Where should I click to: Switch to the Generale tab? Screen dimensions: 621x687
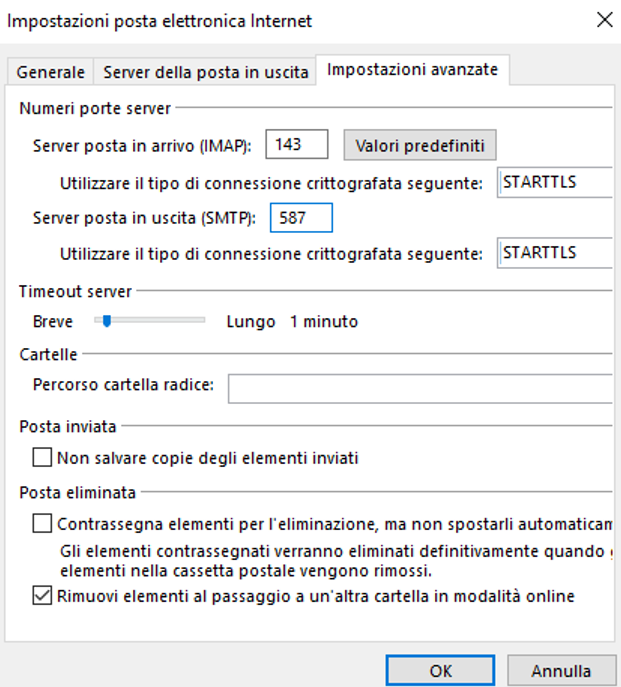[50, 72]
